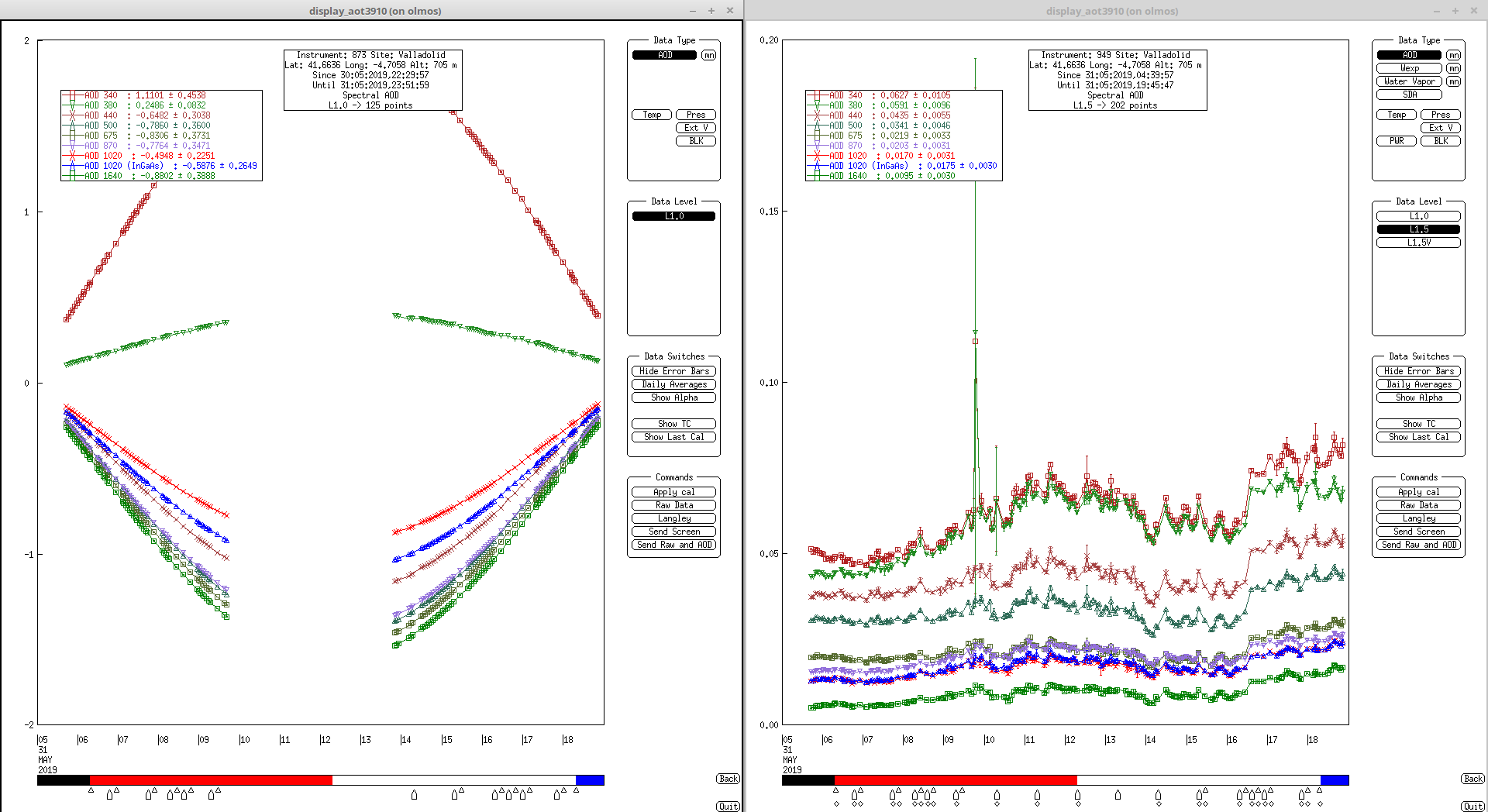
Task: Choose L1.0 data level in right window
Action: (x=1419, y=216)
